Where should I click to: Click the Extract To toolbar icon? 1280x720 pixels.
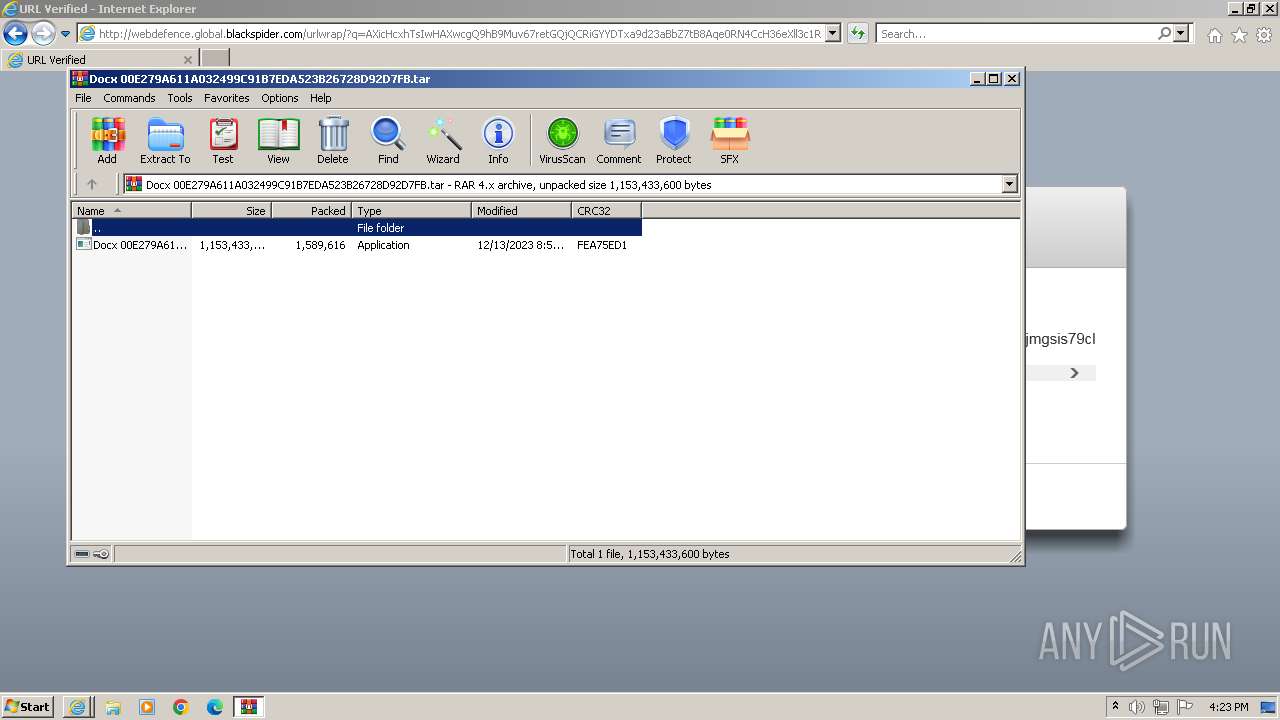pos(165,141)
